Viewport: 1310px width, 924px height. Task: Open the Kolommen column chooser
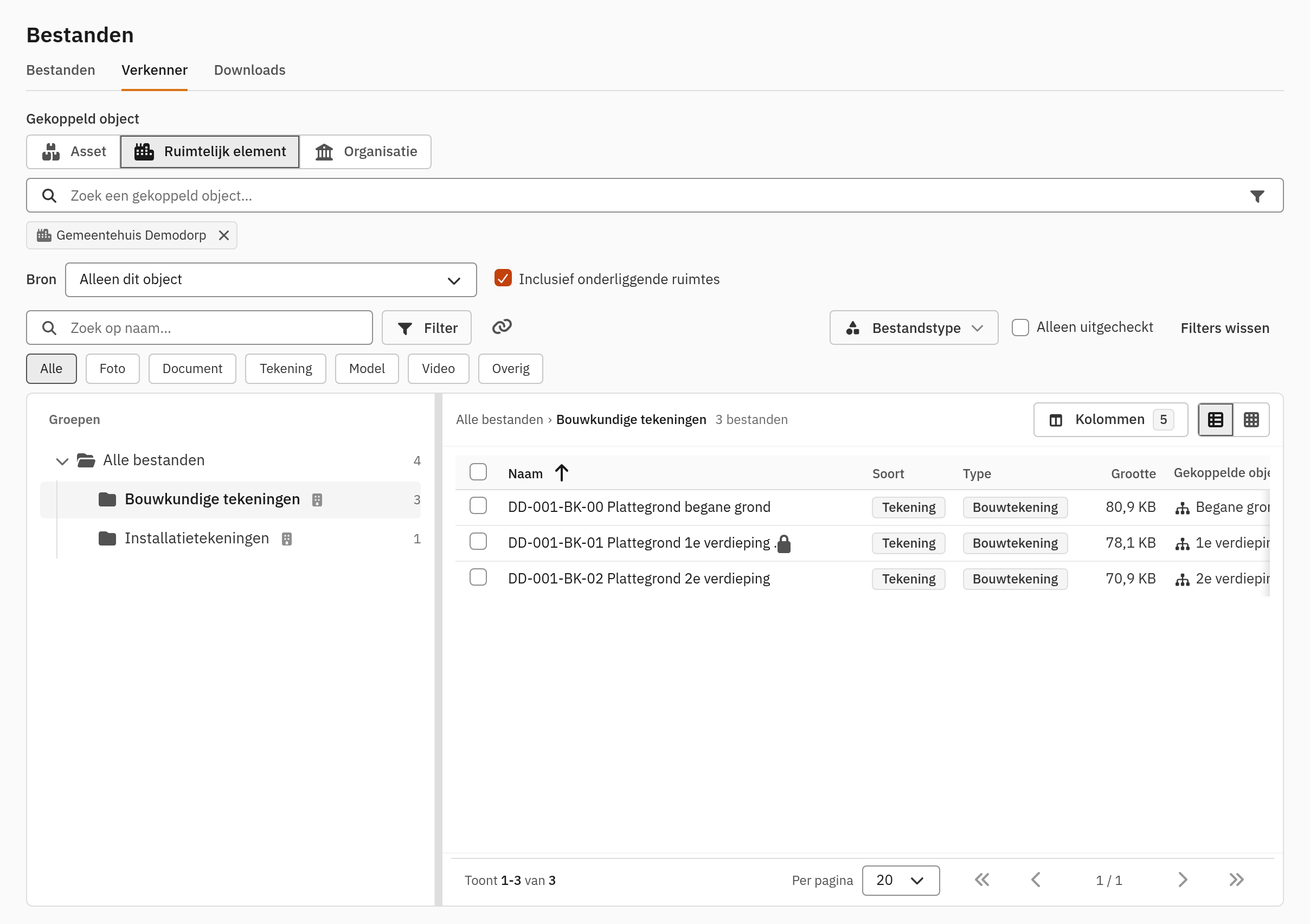1110,420
